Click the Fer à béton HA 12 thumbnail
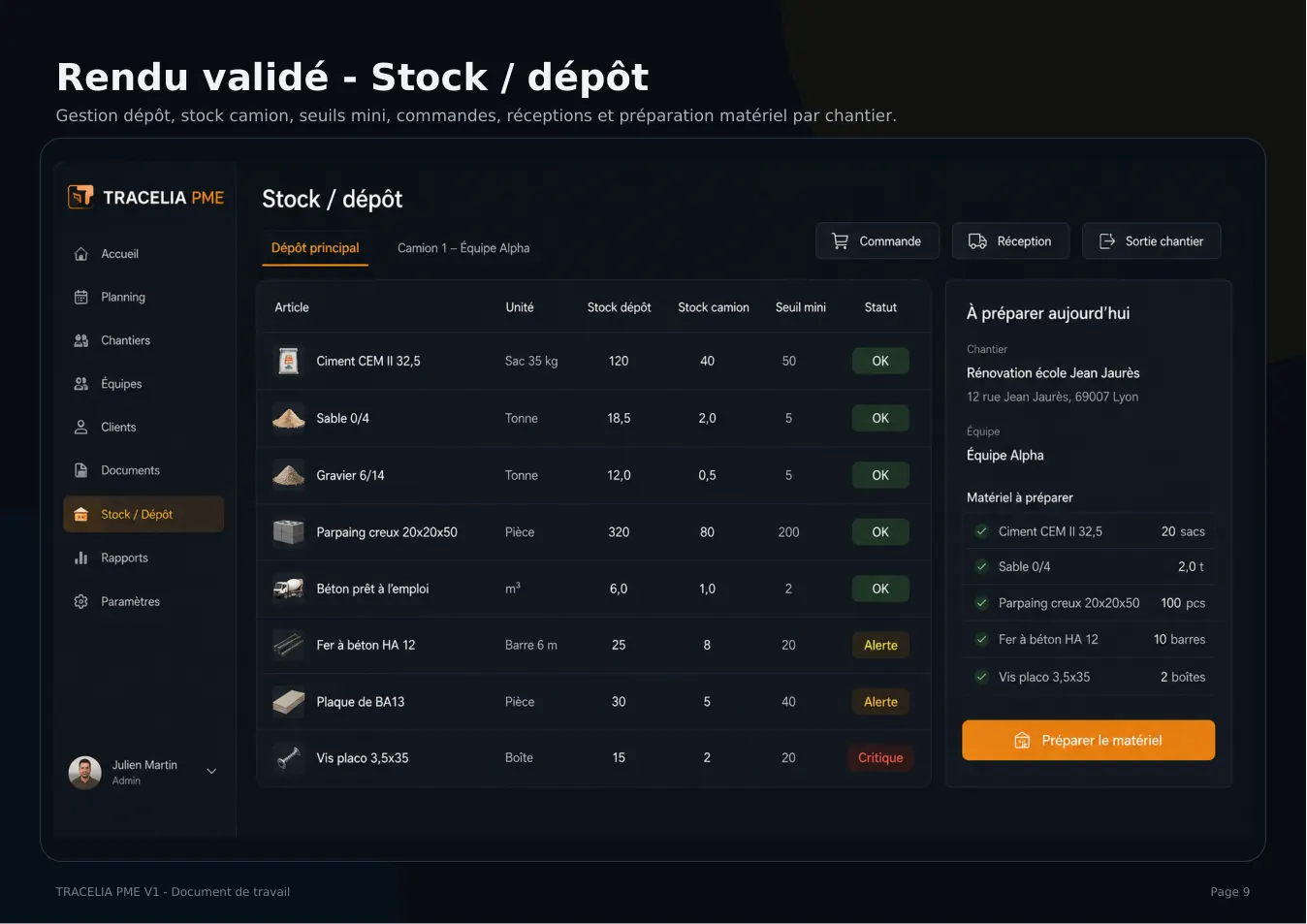This screenshot has width=1307, height=924. pos(288,645)
